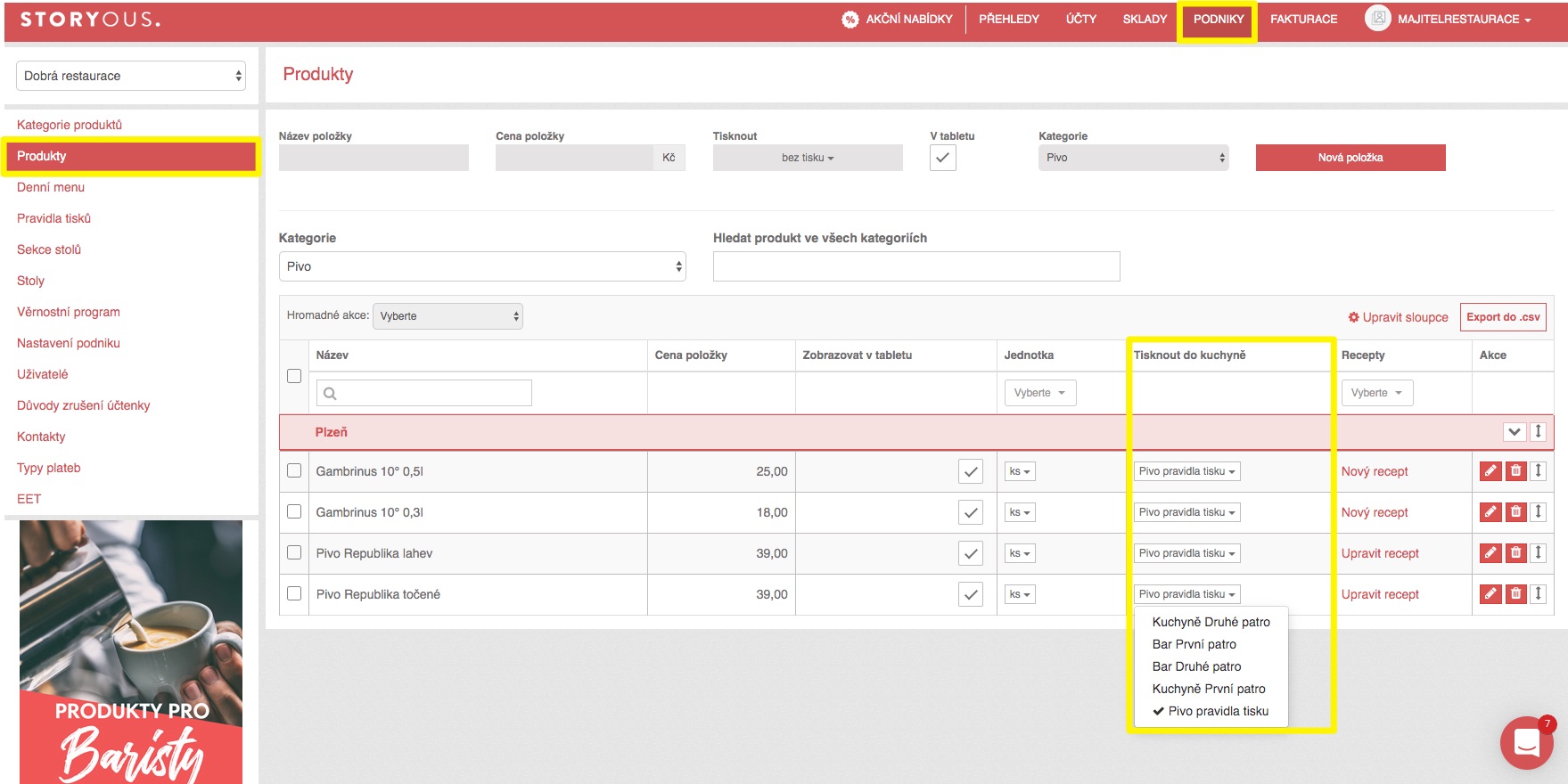This screenshot has width=1568, height=784.
Task: Click the Název položky input field
Action: 374,158
